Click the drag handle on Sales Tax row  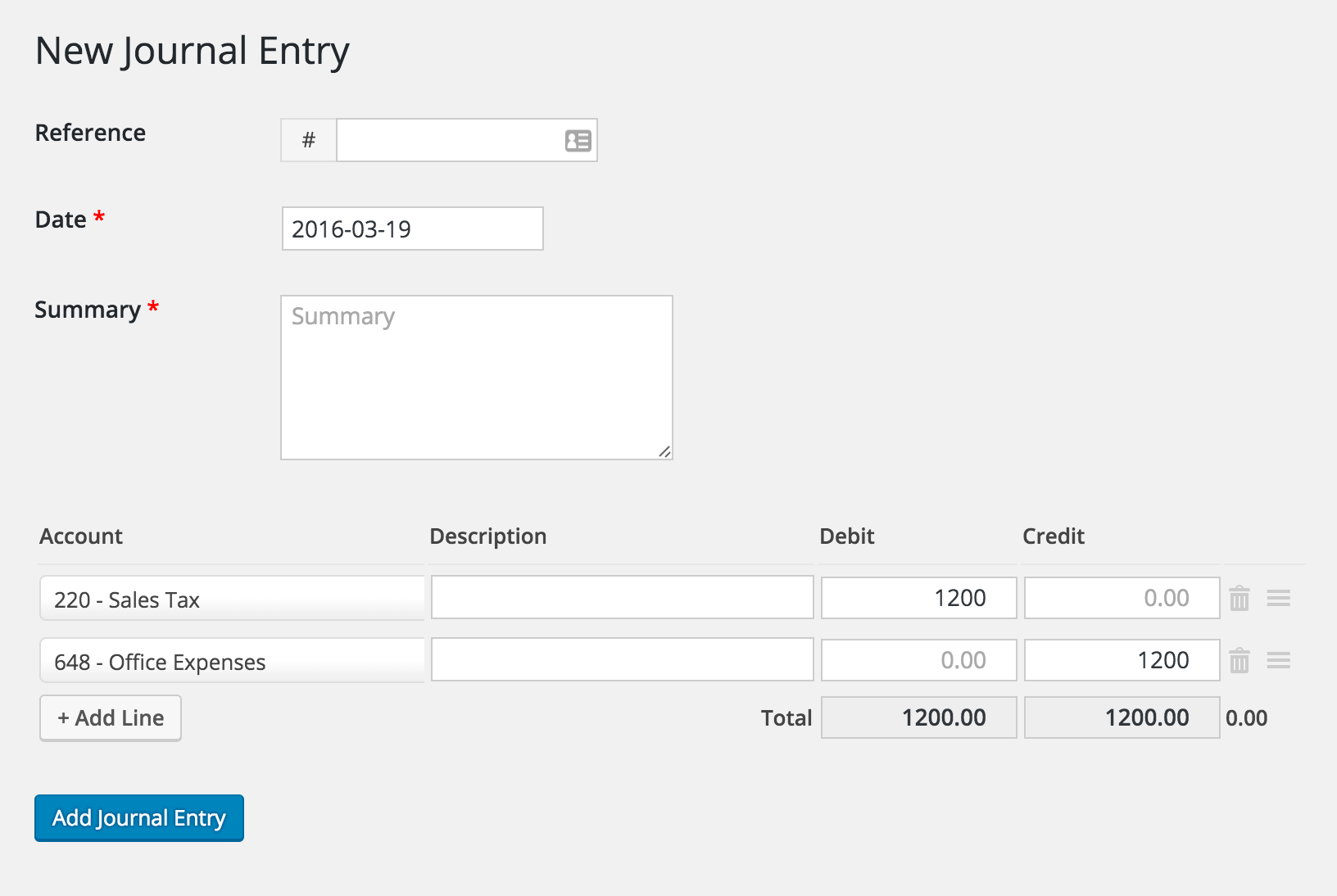point(1278,599)
